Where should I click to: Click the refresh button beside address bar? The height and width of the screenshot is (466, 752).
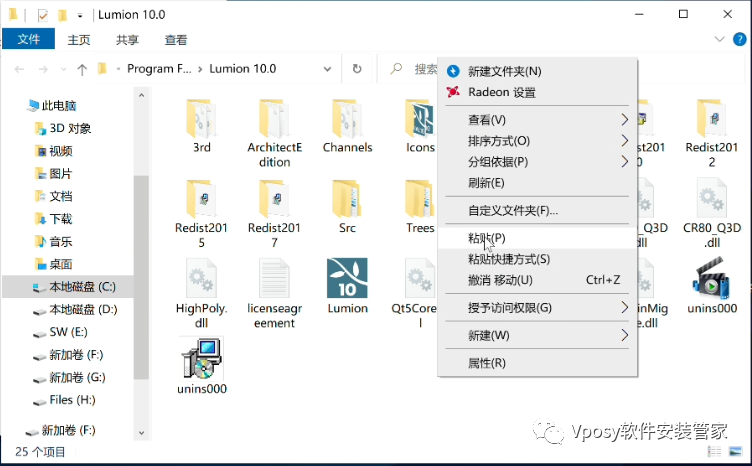(357, 69)
